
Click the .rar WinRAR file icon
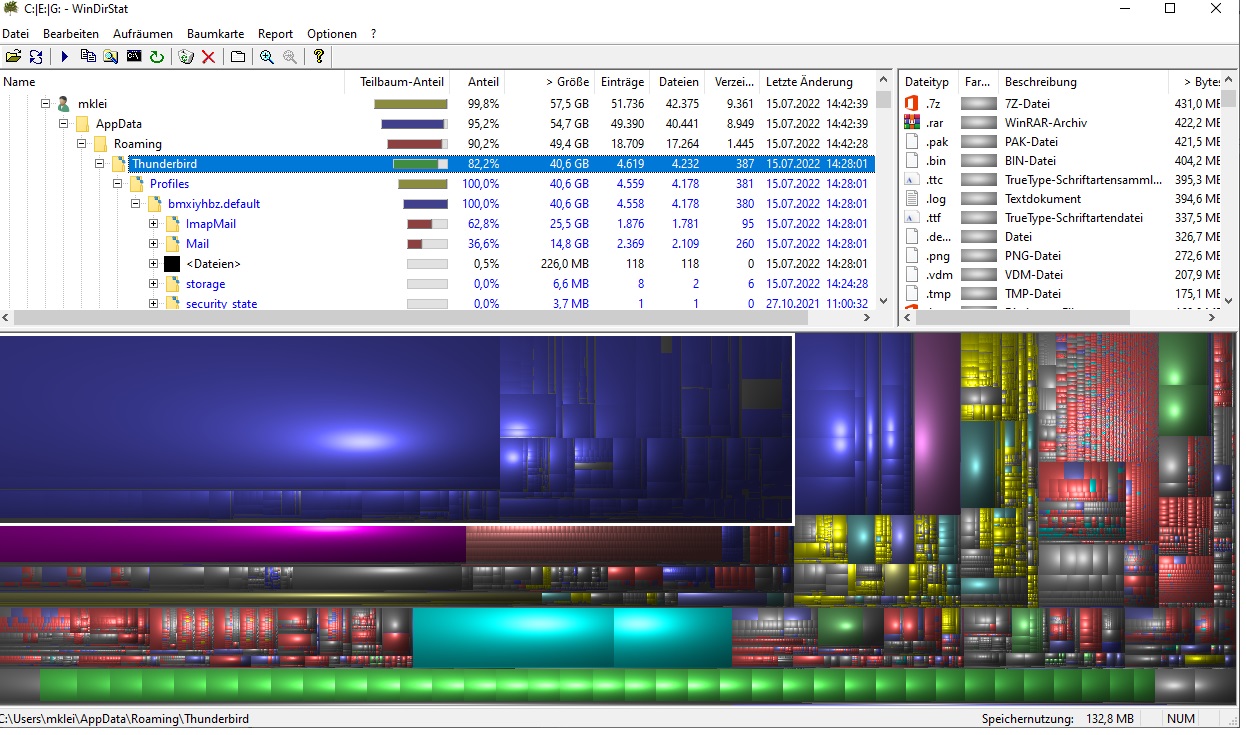[911, 122]
